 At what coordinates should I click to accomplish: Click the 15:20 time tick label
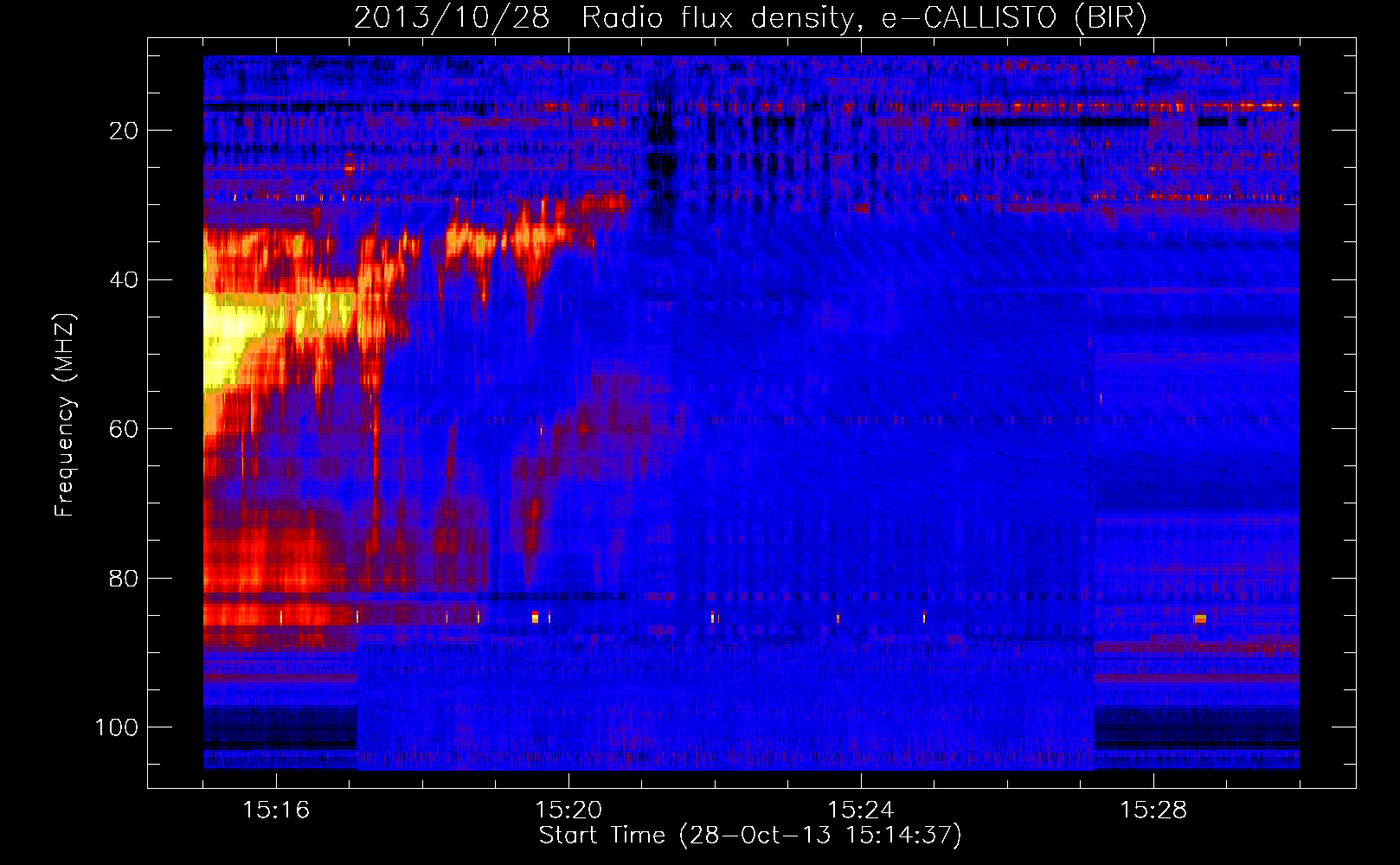568,810
